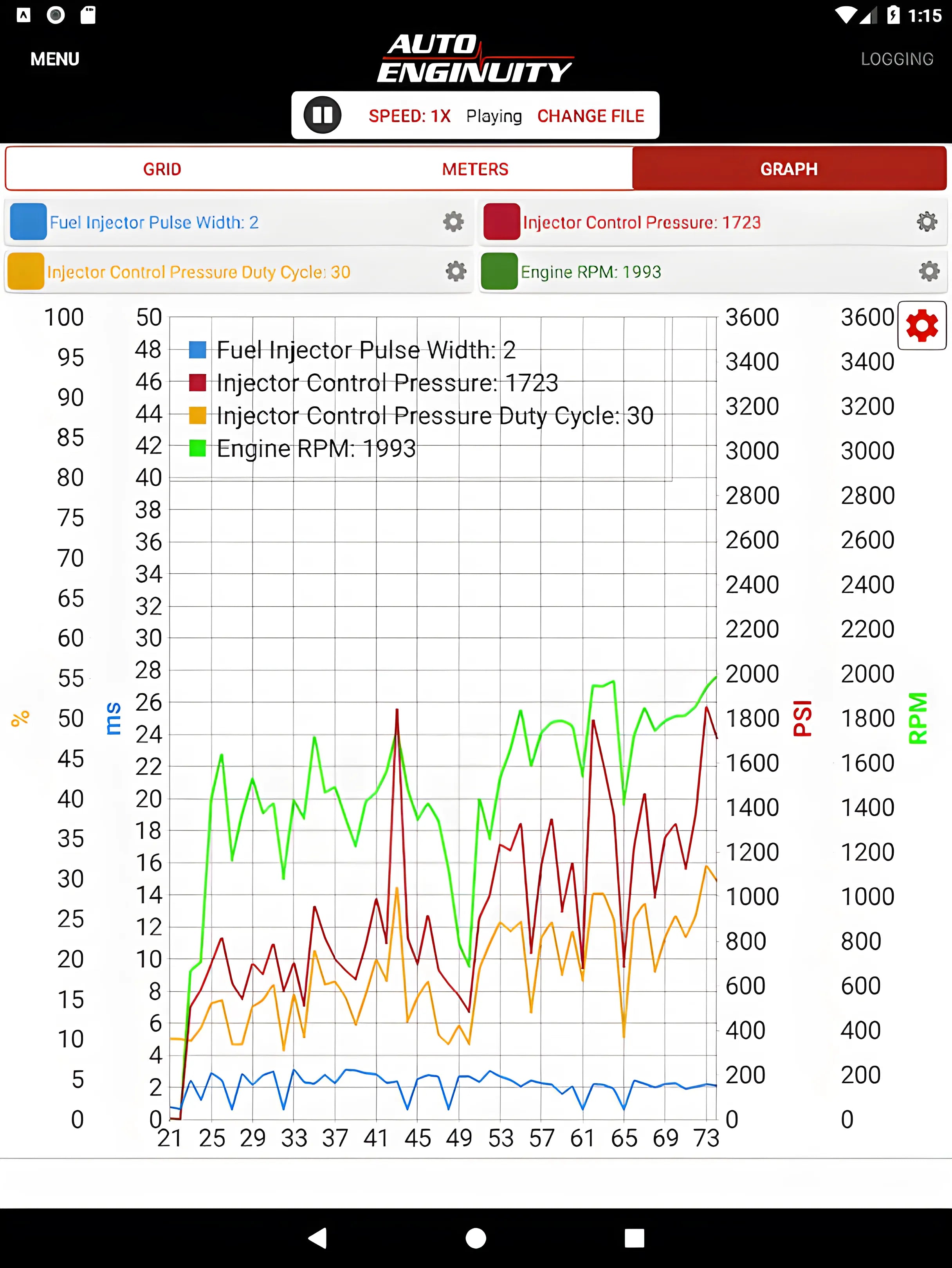
Task: Open settings gear for Engine RPM
Action: point(929,271)
